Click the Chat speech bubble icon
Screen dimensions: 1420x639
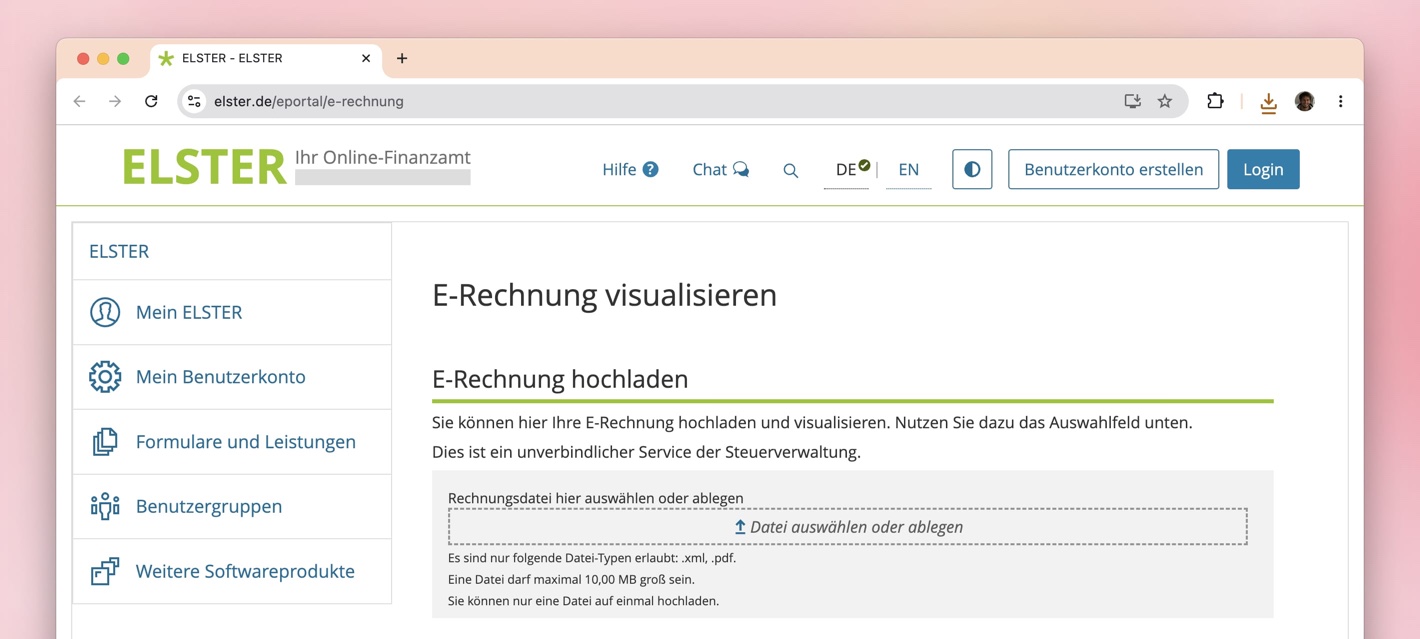tap(741, 169)
